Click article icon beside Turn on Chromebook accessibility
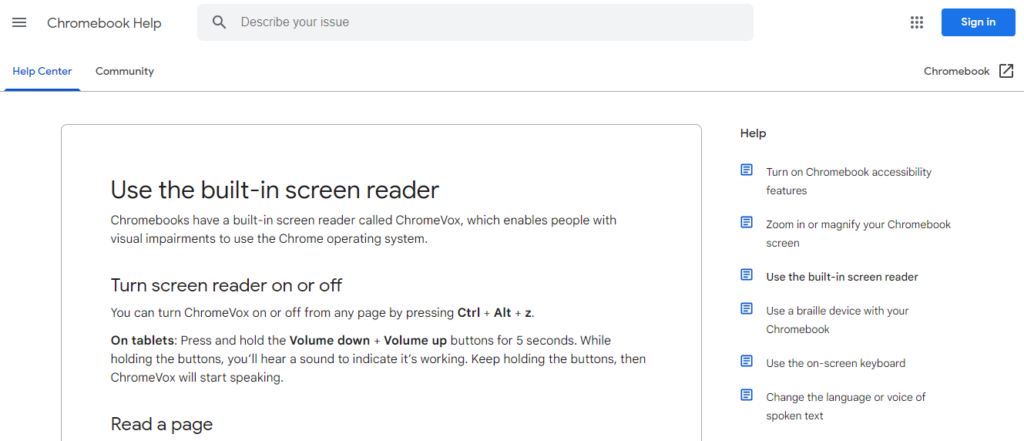1024x441 pixels. tap(746, 170)
